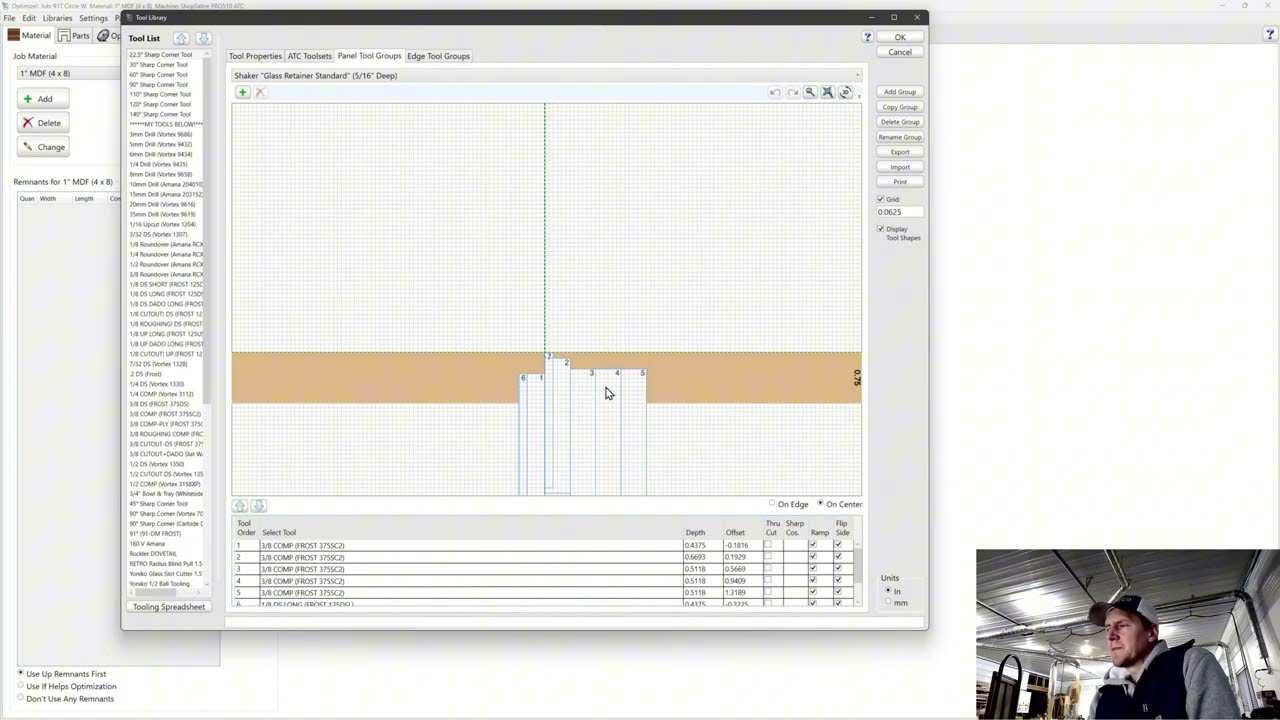This screenshot has width=1280, height=720.
Task: Edit the Grid value 0.0625 field
Action: pos(899,212)
